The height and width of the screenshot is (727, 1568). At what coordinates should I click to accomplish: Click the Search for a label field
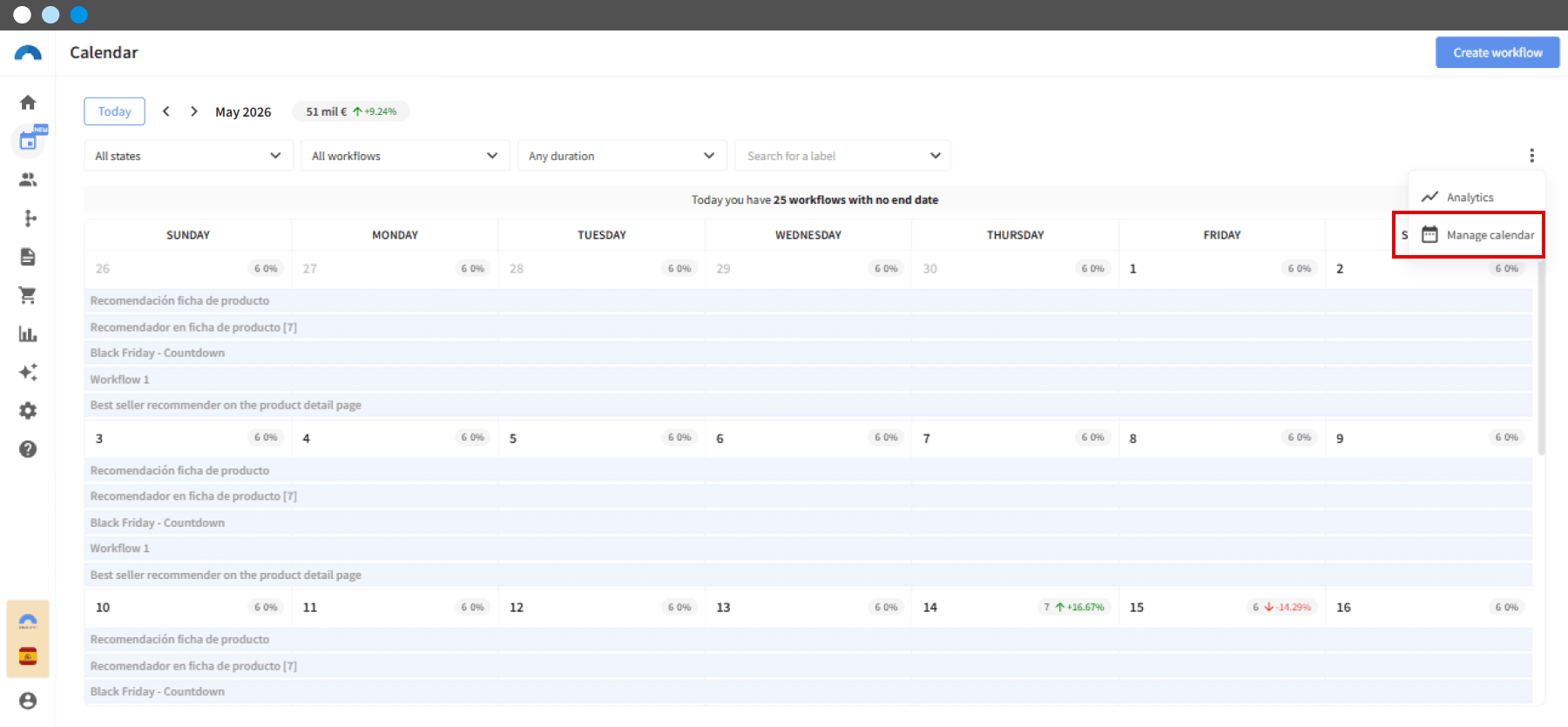point(842,156)
